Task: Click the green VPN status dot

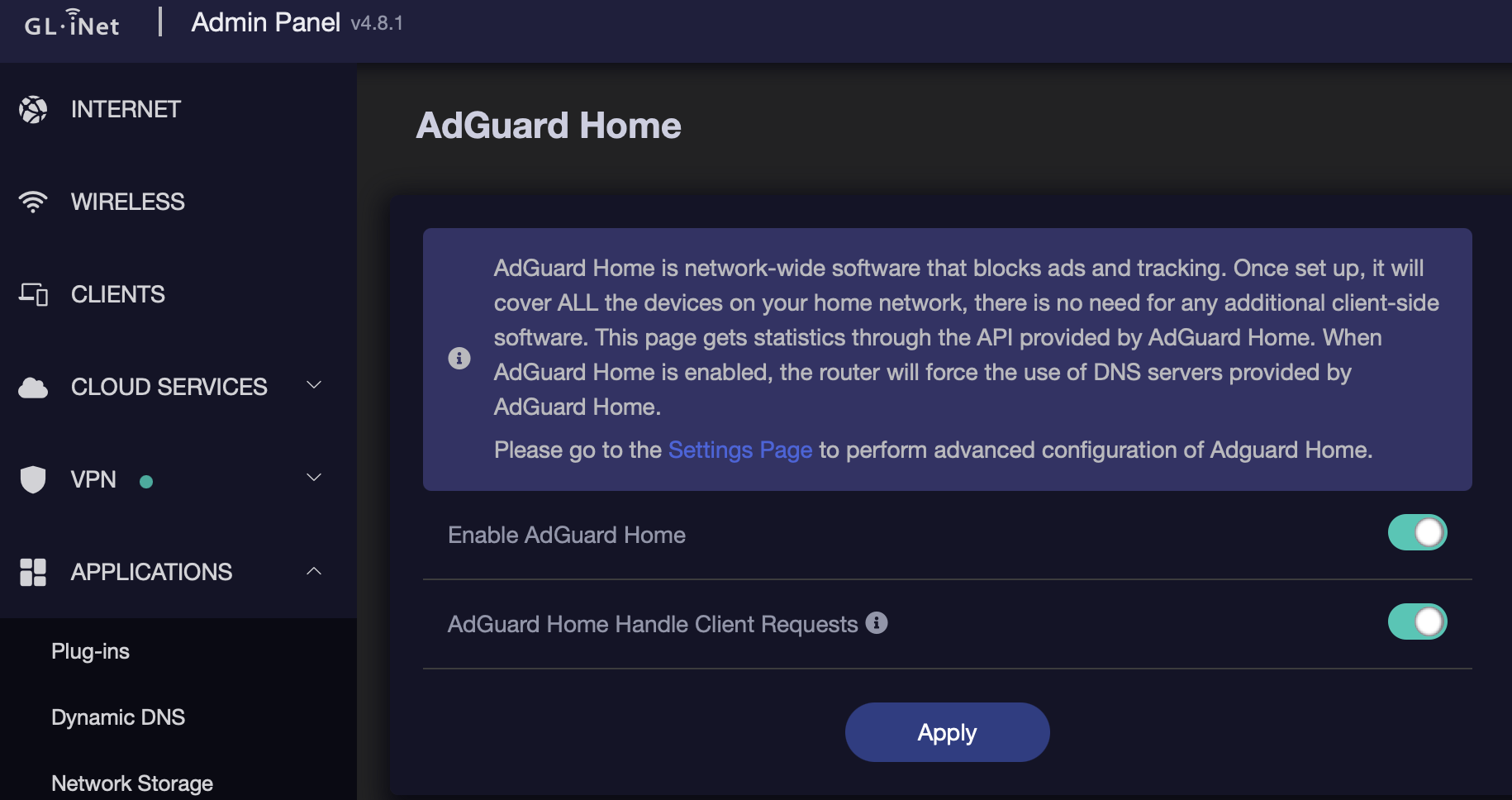Action: pos(146,482)
